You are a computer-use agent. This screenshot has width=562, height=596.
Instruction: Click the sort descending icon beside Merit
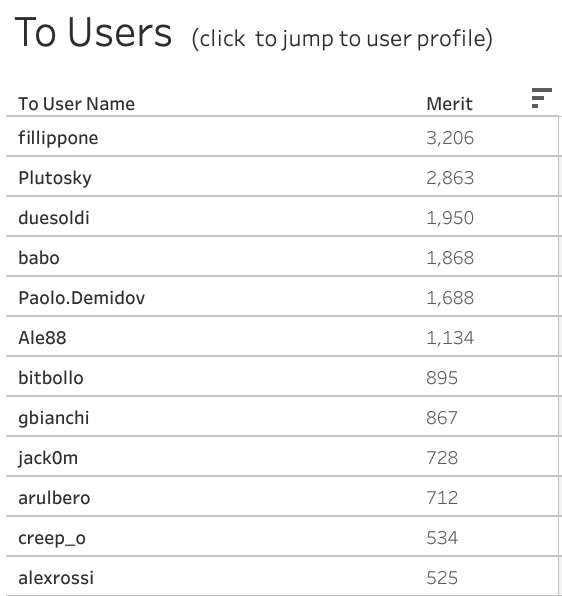click(541, 98)
